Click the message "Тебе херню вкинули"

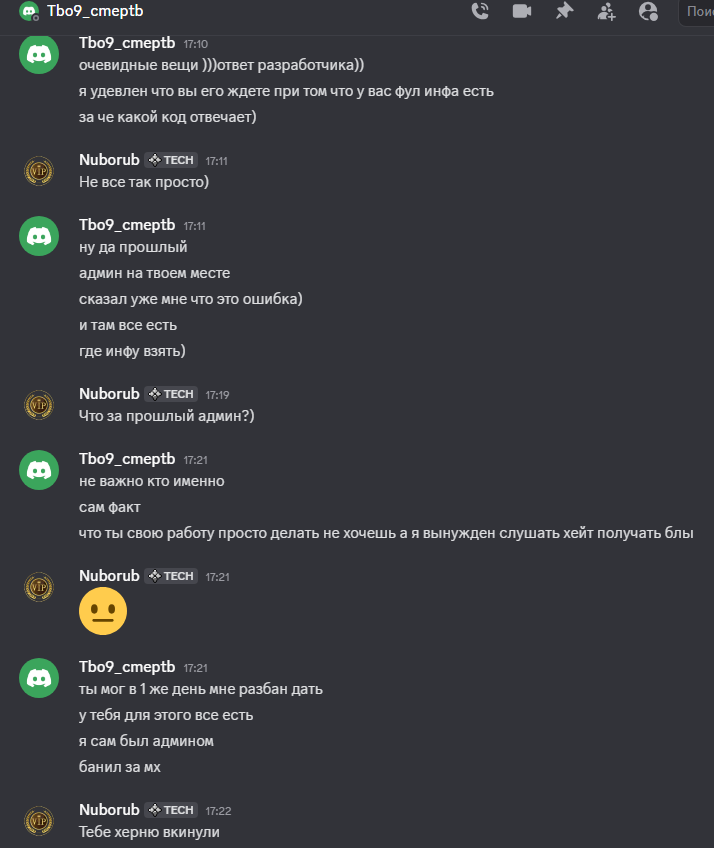tap(148, 832)
